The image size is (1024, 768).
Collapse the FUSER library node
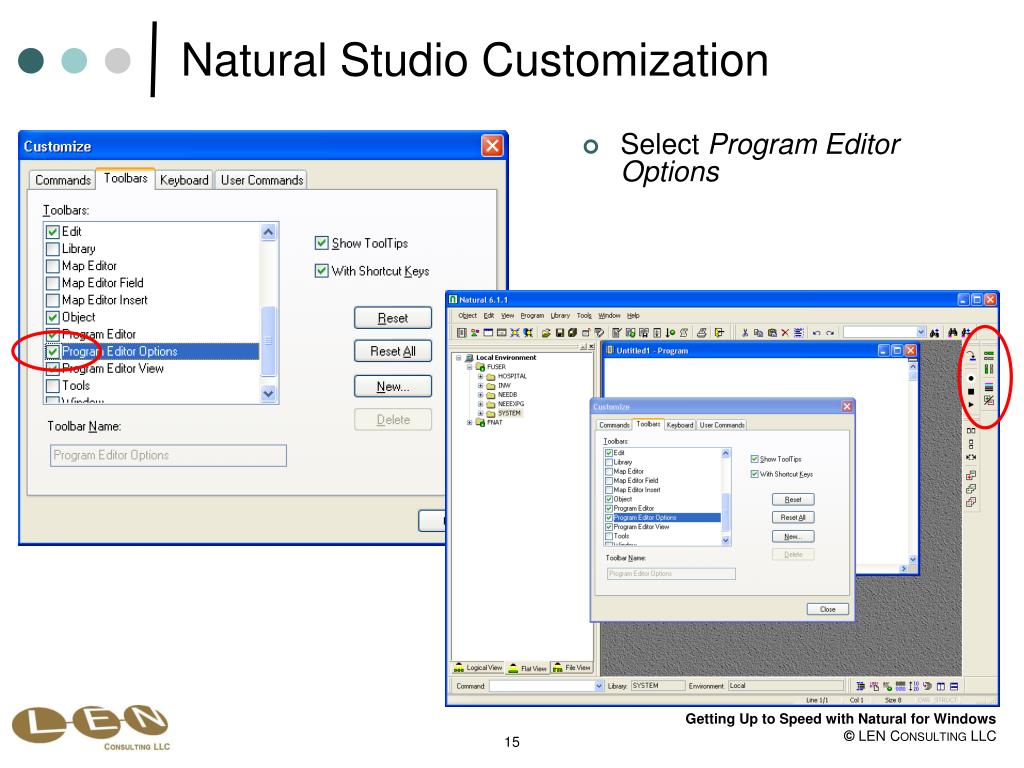[470, 367]
